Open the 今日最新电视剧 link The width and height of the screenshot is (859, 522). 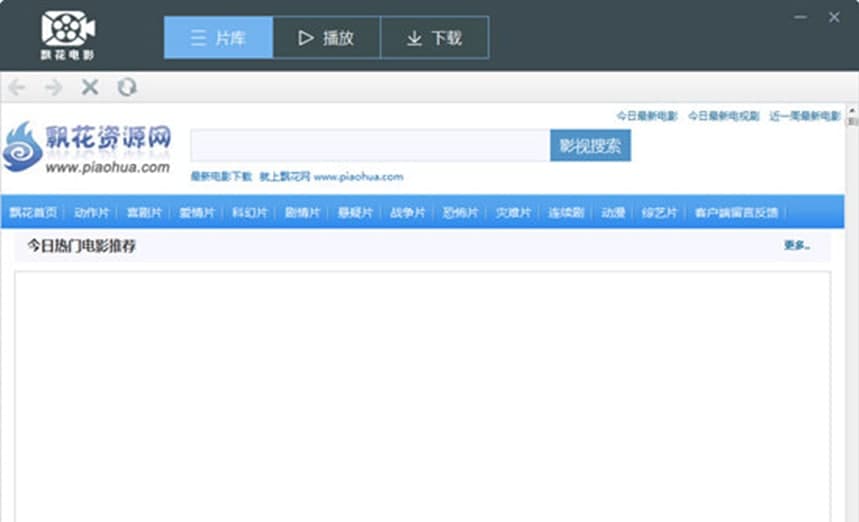tap(724, 116)
